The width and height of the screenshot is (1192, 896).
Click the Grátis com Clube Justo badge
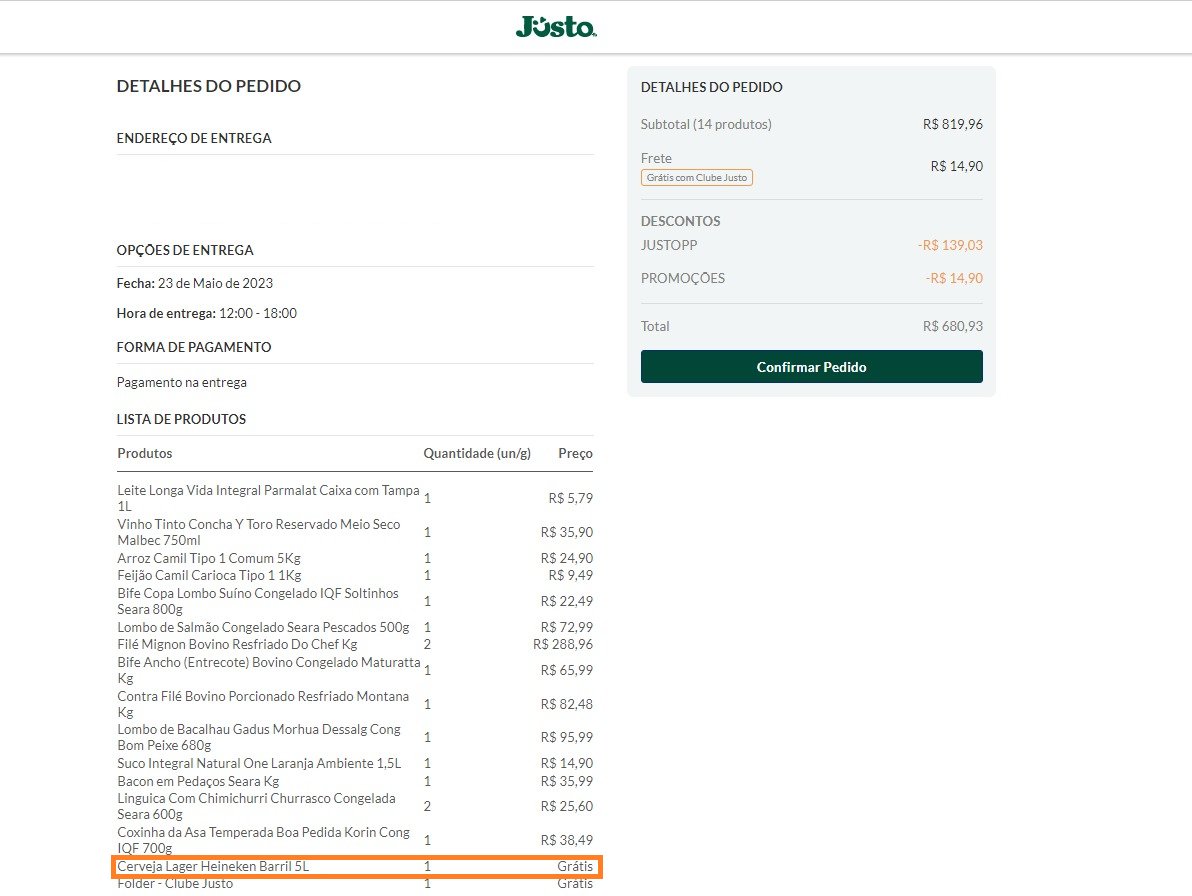[696, 178]
